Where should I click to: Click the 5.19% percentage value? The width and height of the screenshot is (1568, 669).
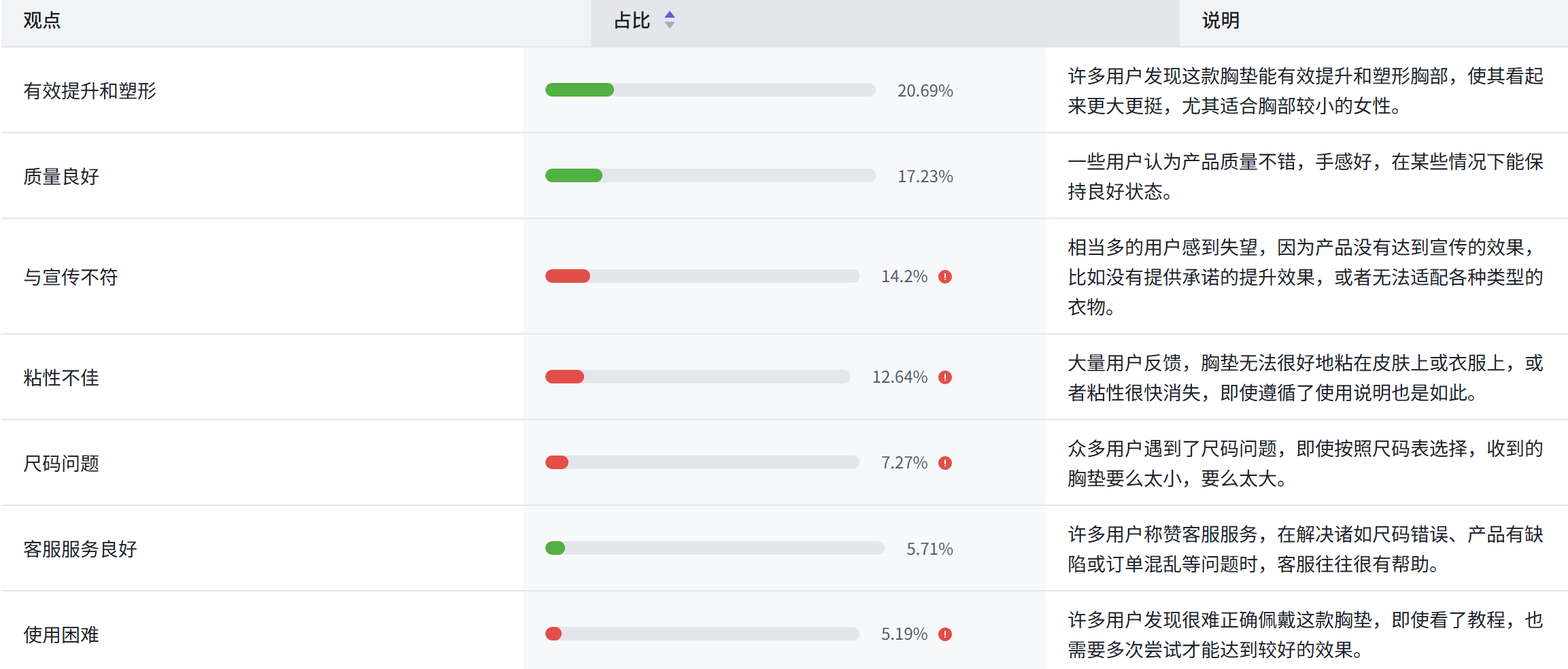tap(904, 634)
